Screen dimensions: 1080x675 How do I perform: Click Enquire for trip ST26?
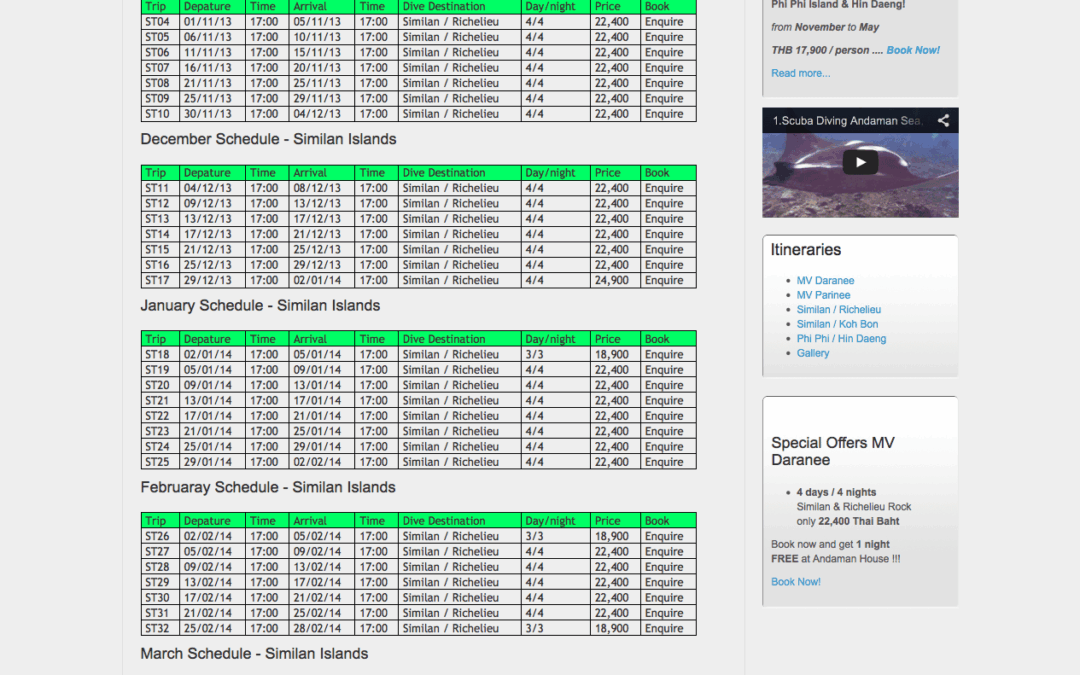pos(664,536)
